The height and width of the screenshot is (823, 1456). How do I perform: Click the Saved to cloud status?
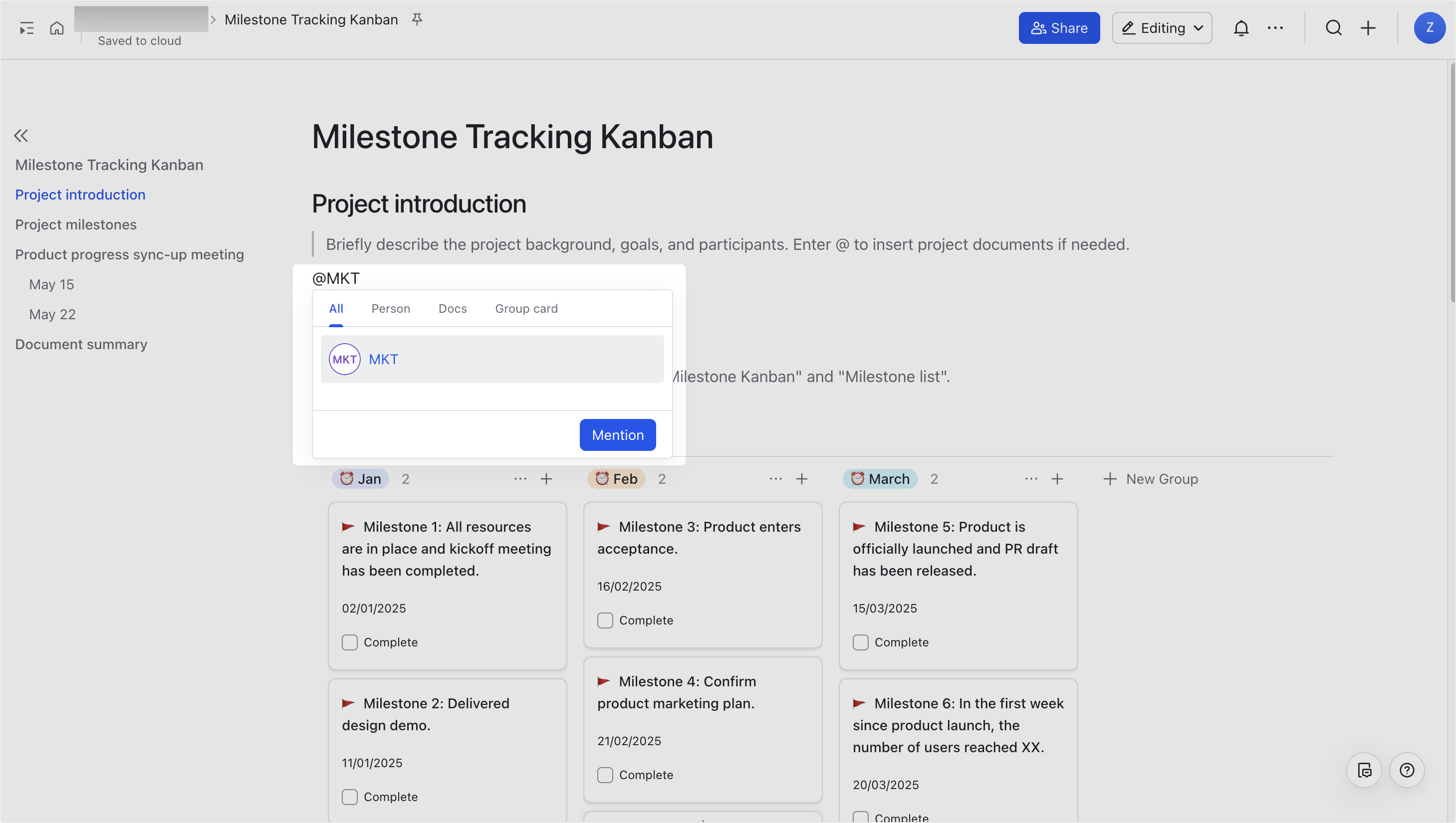139,41
